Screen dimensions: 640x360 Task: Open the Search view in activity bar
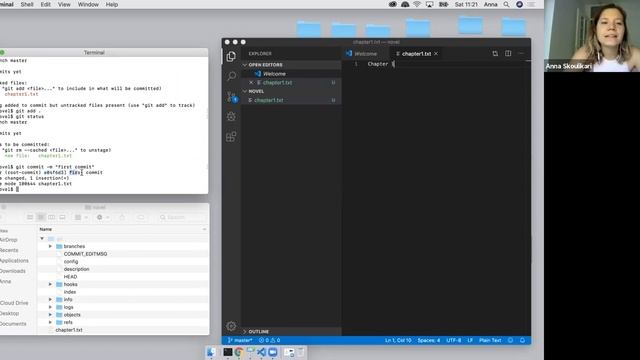pyautogui.click(x=231, y=76)
